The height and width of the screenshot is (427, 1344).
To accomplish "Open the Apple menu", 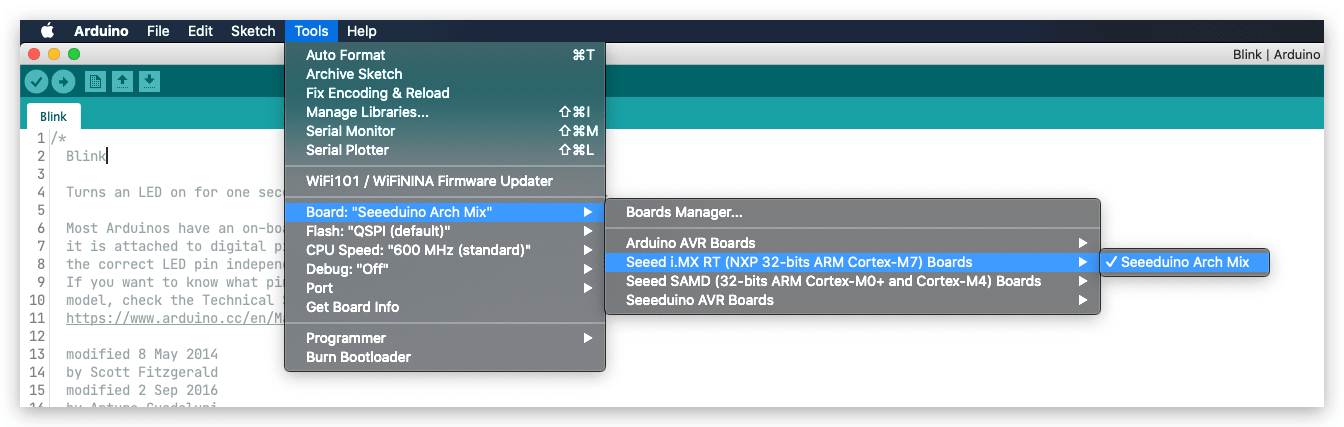I will point(46,31).
